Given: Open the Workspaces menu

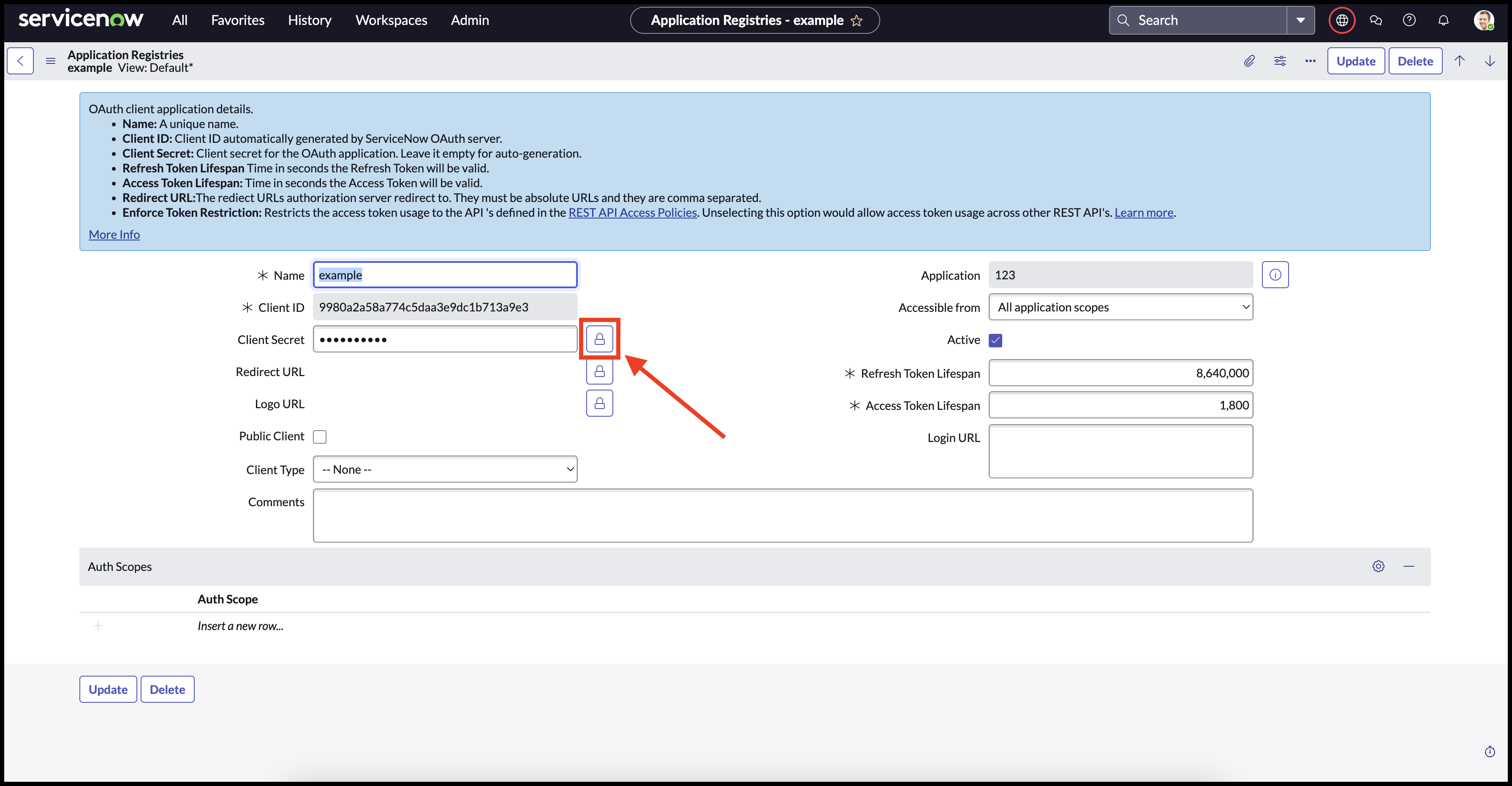Looking at the screenshot, I should [391, 21].
